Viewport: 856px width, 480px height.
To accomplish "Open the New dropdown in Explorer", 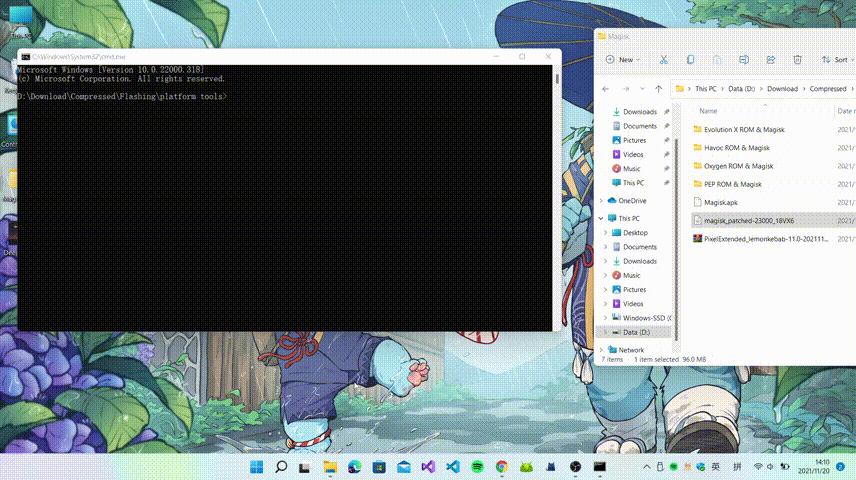I will pos(622,60).
